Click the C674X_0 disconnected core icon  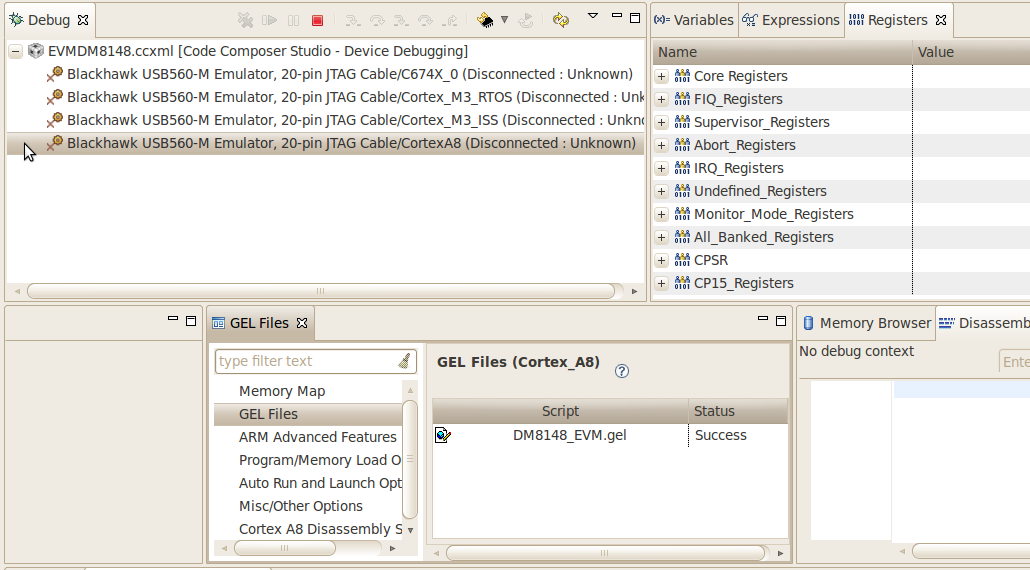coord(55,74)
